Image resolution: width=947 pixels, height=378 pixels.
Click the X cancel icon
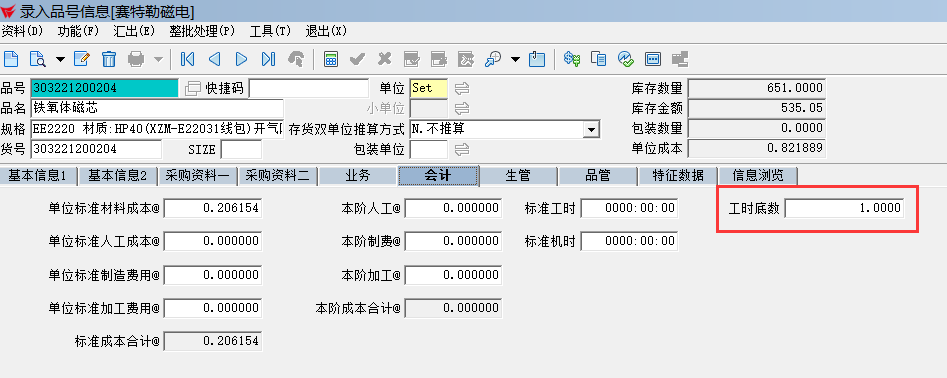click(x=385, y=59)
